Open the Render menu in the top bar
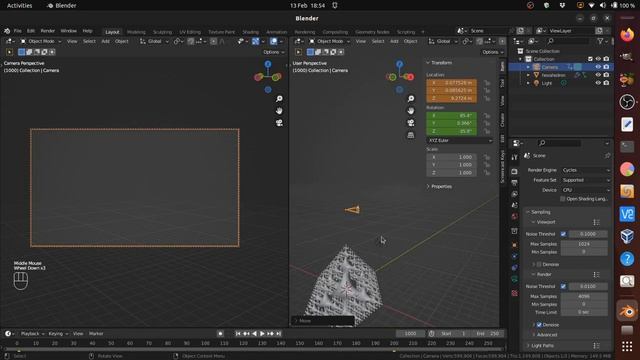 pyautogui.click(x=48, y=31)
